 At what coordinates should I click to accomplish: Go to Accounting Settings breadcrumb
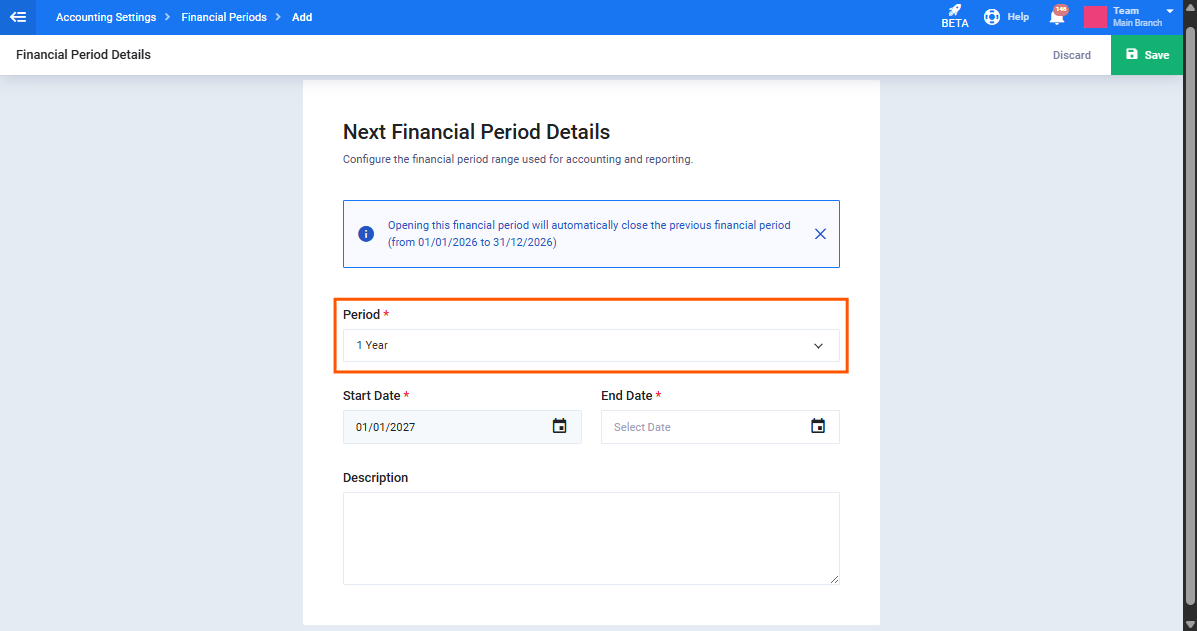[x=106, y=17]
